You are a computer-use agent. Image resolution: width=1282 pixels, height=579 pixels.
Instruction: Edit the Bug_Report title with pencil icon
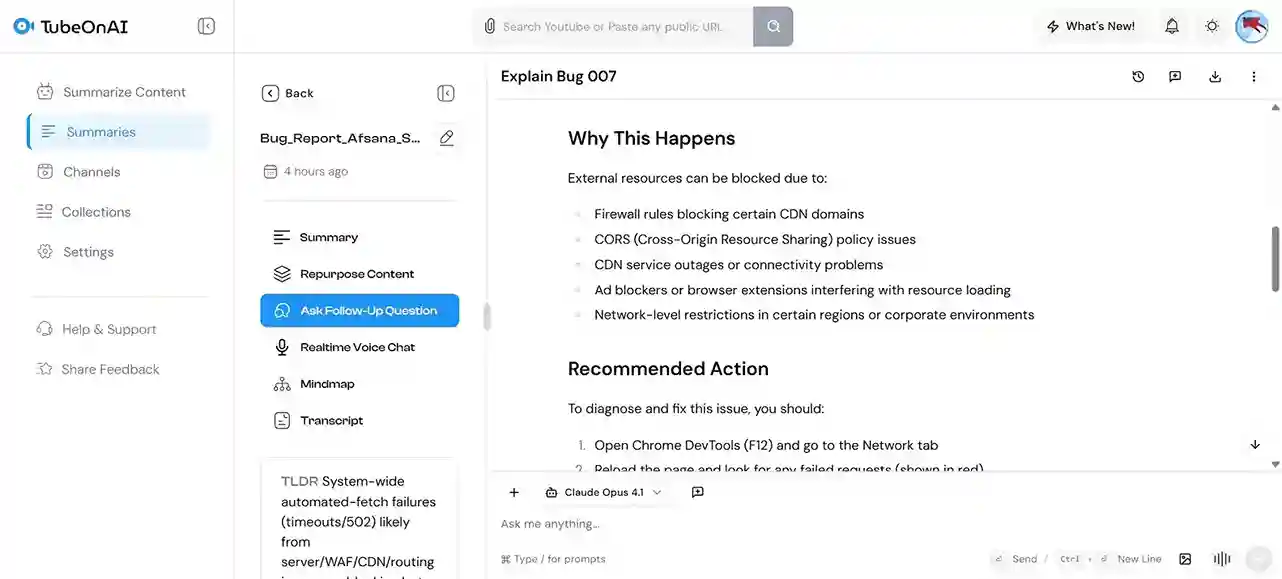[446, 138]
